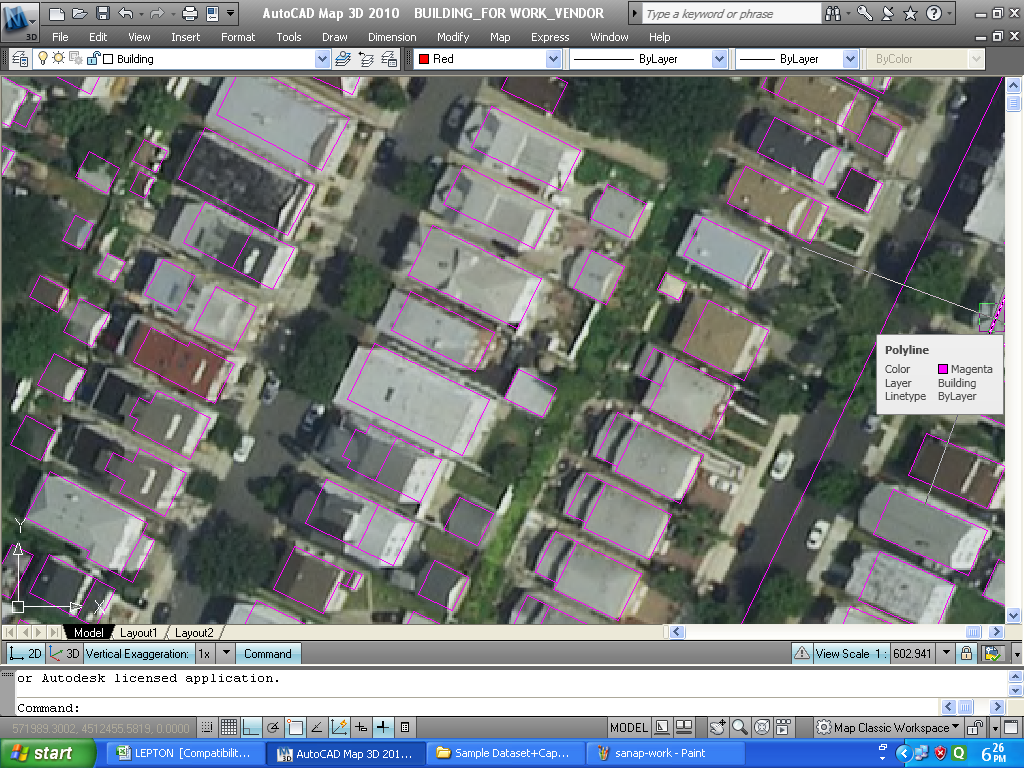Image resolution: width=1024 pixels, height=768 pixels.
Task: Expand the quick access toolbar customize arrow
Action: coord(231,13)
